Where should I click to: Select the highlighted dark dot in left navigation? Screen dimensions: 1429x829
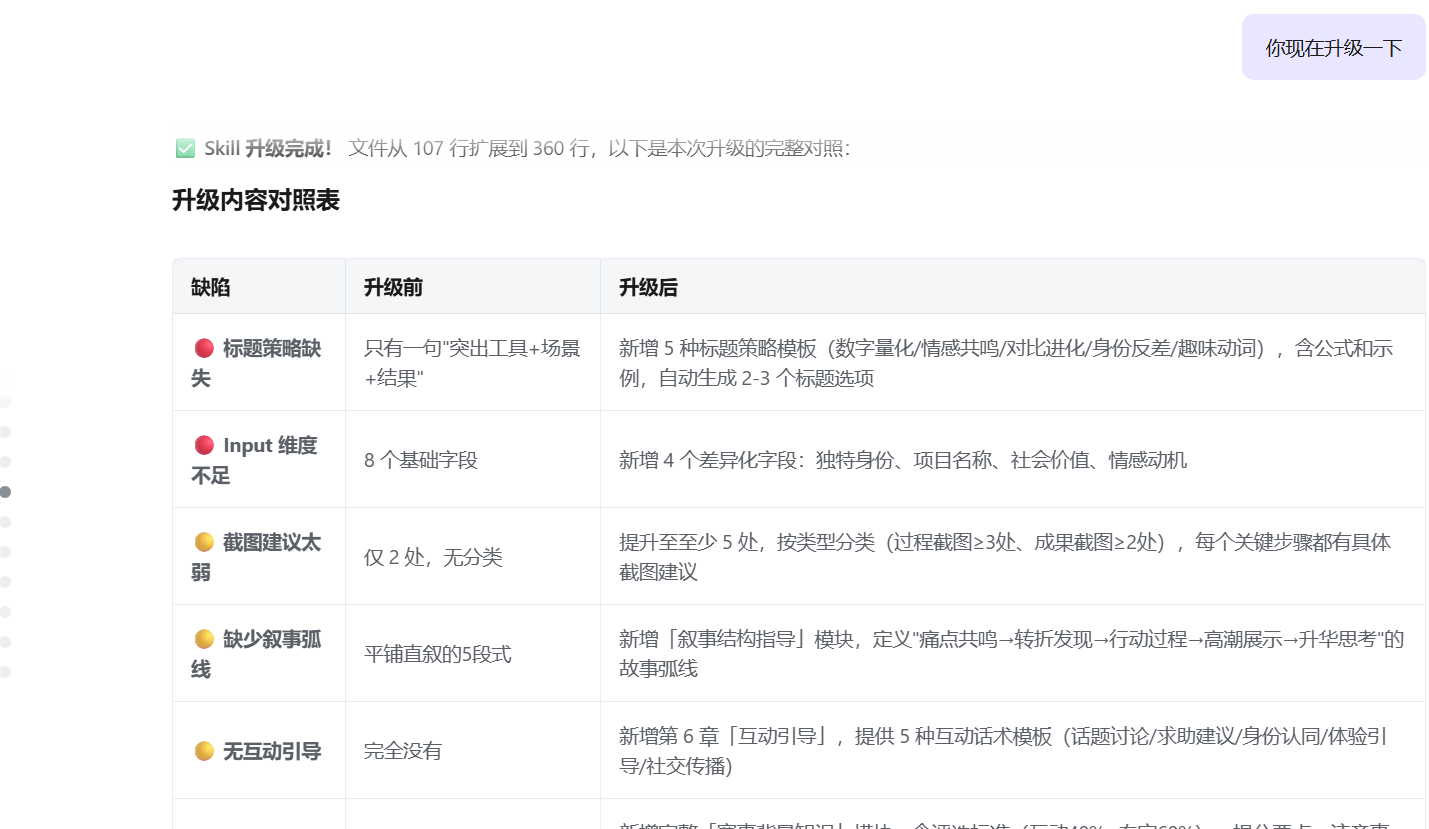click(5, 492)
